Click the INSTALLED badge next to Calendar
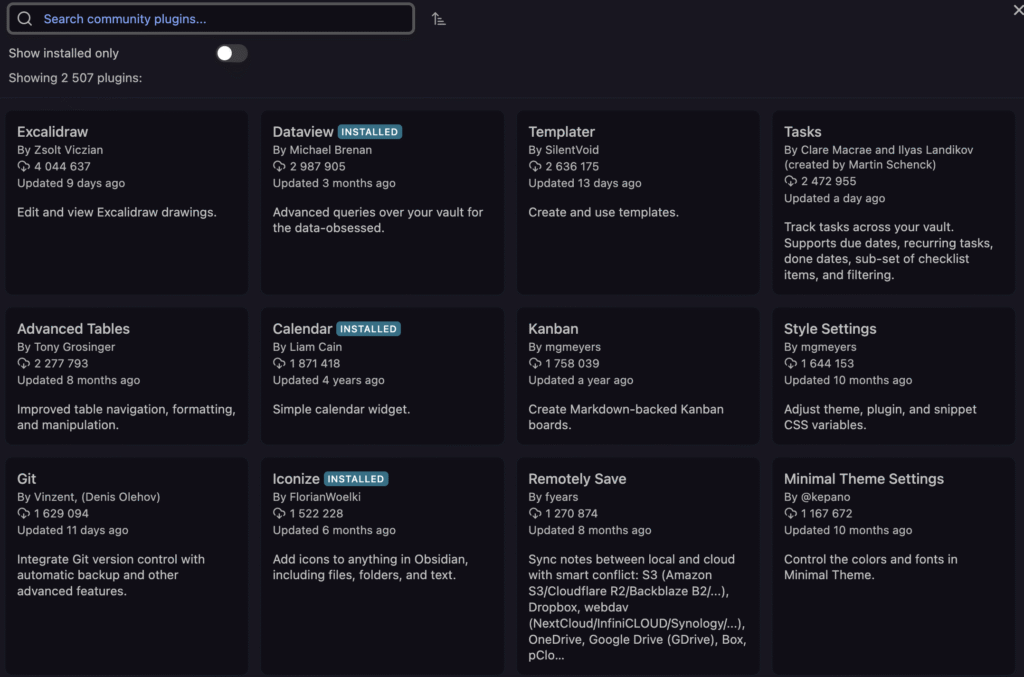1024x677 pixels. click(368, 329)
